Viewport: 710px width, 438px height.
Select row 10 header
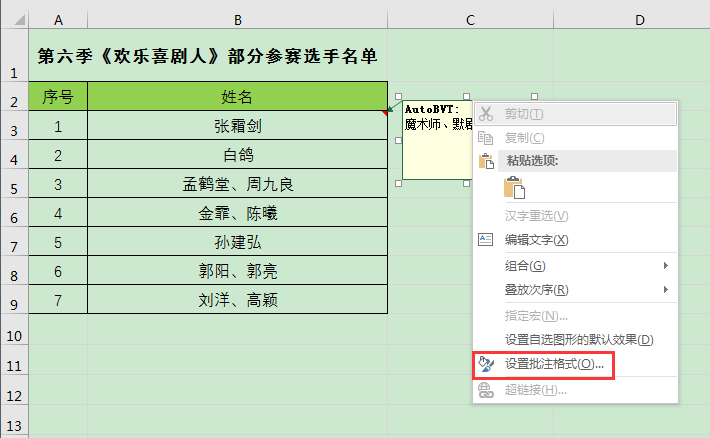pyautogui.click(x=14, y=329)
